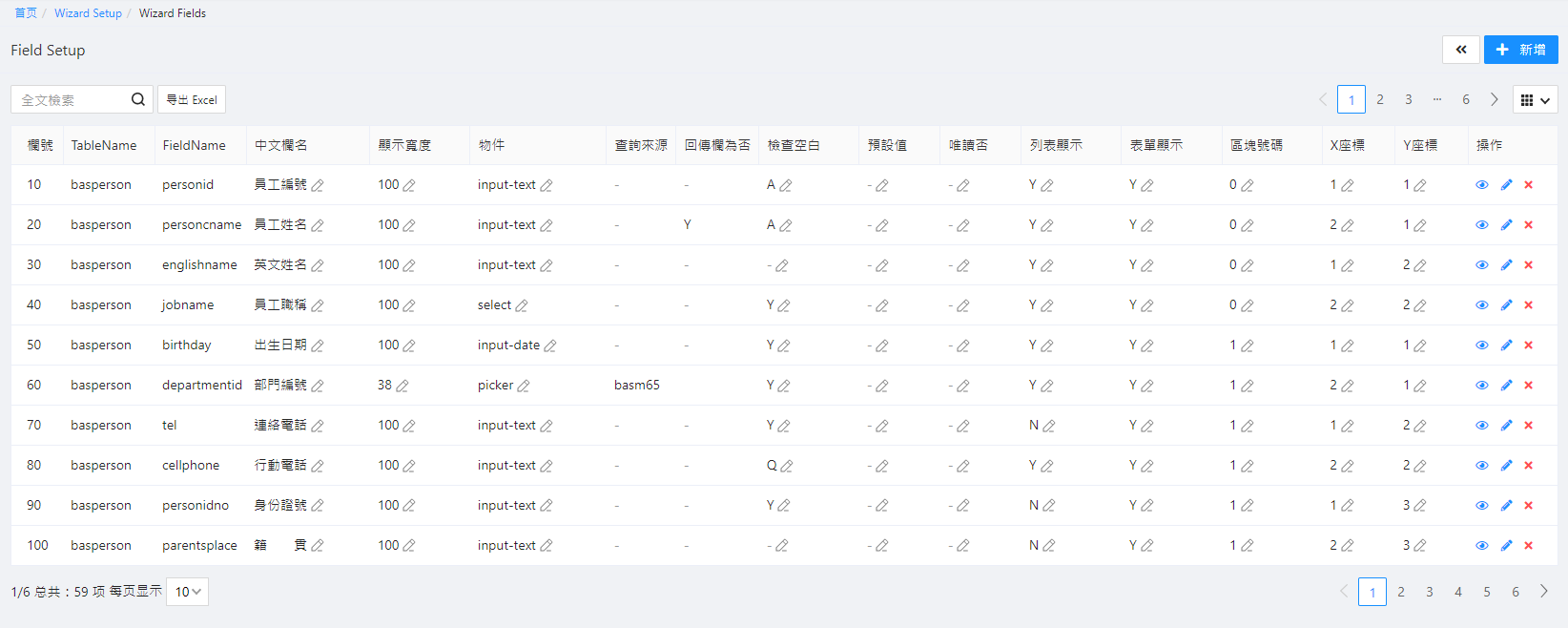Viewport: 1568px width, 628px height.
Task: Focus the full-text search input field
Action: [x=72, y=99]
